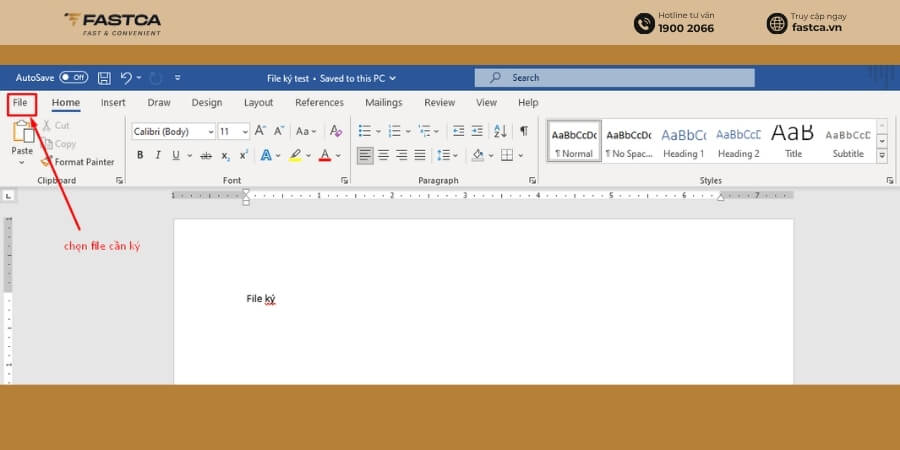Switch to the Insert ribbon tab
Image resolution: width=900 pixels, height=450 pixels.
[x=113, y=103]
